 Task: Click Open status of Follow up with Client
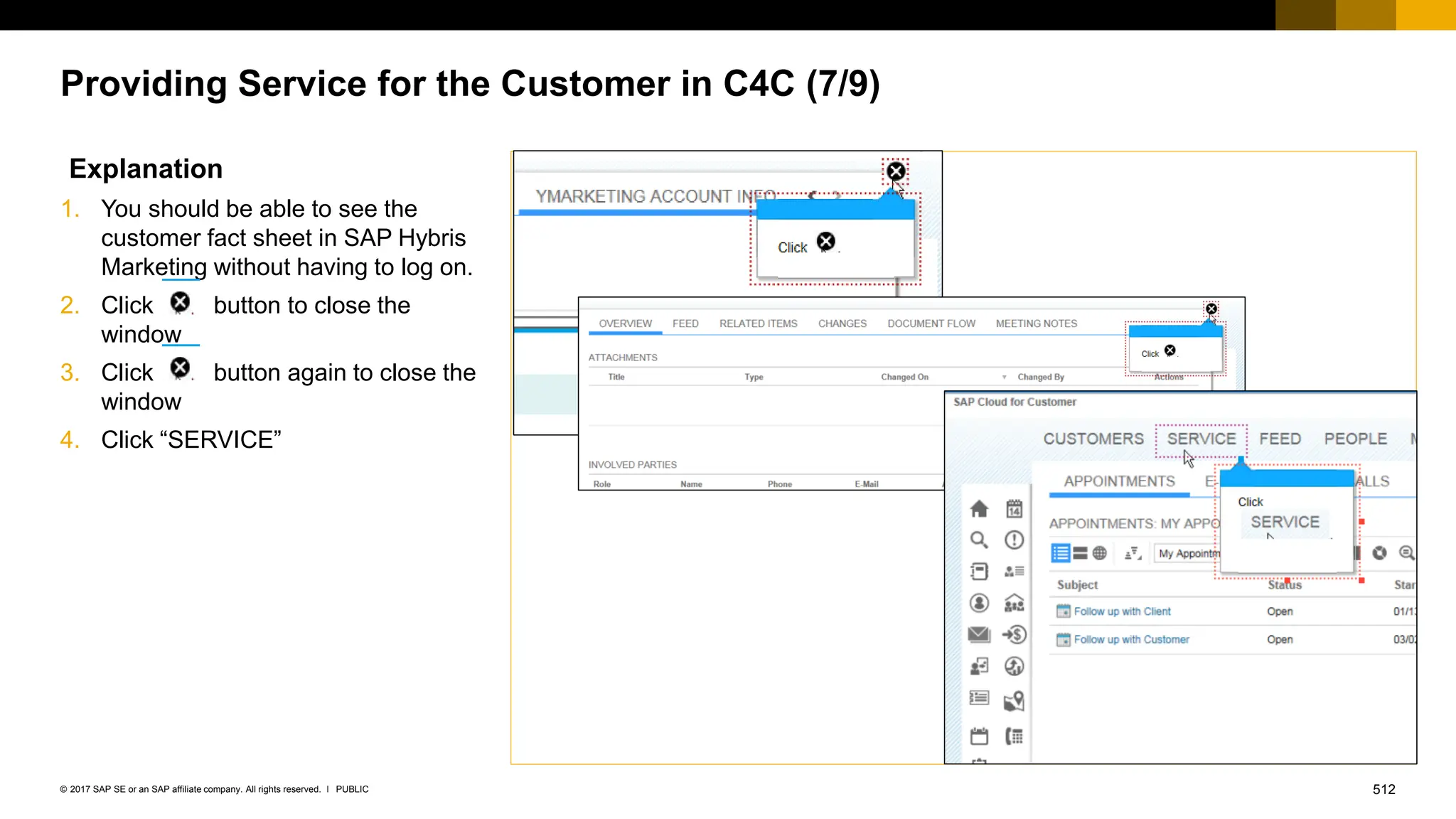pos(1280,611)
